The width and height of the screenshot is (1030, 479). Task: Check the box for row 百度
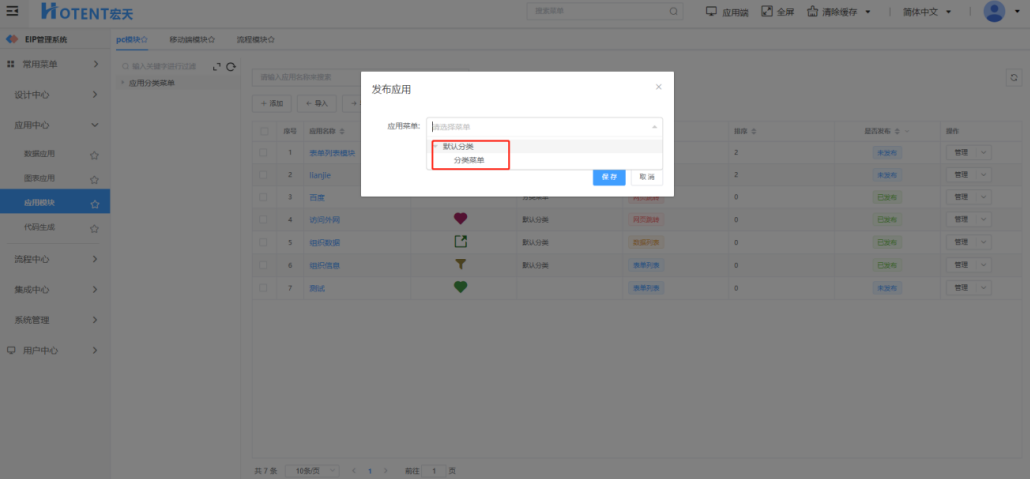(263, 196)
